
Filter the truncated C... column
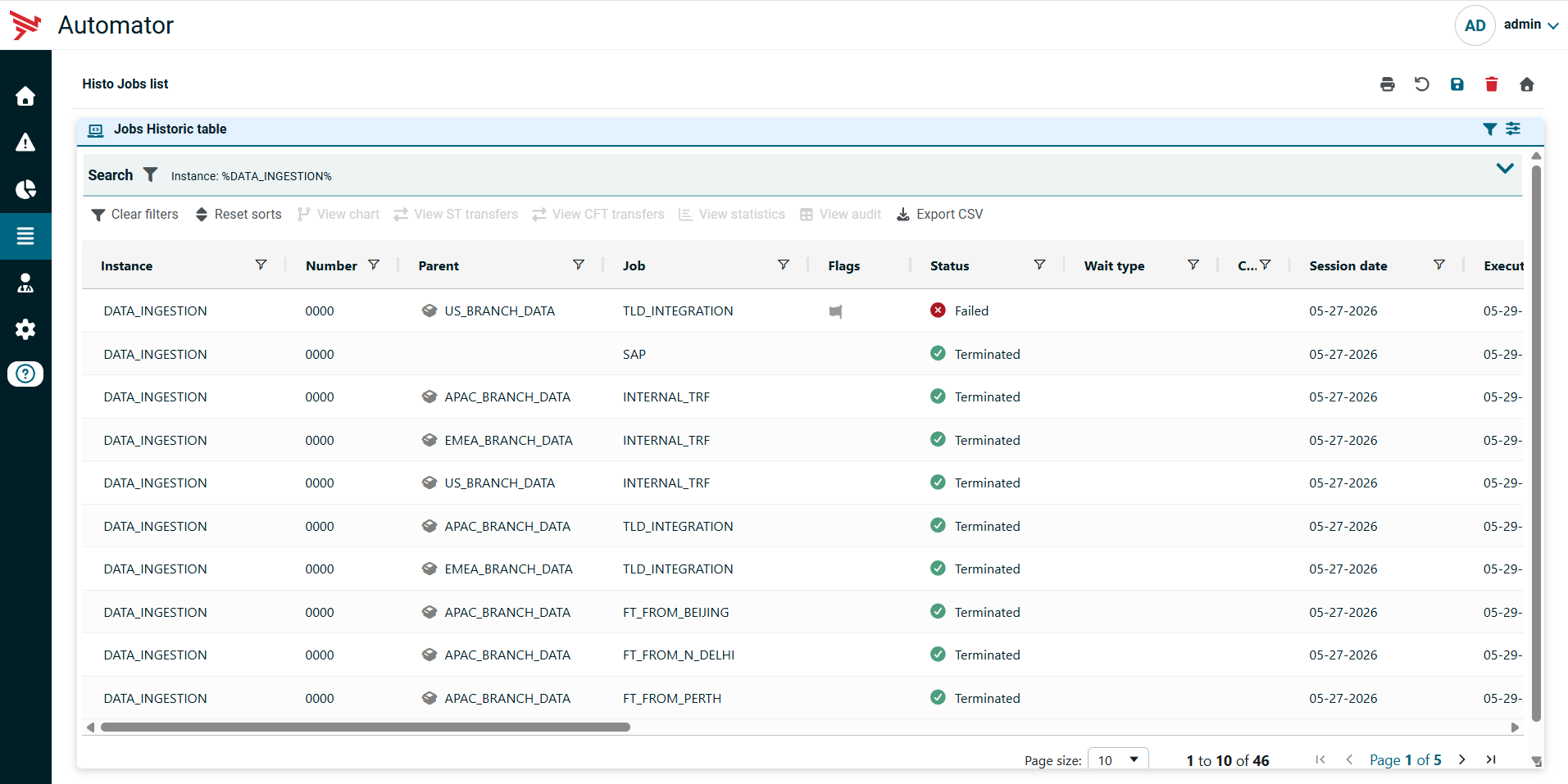(x=1266, y=265)
